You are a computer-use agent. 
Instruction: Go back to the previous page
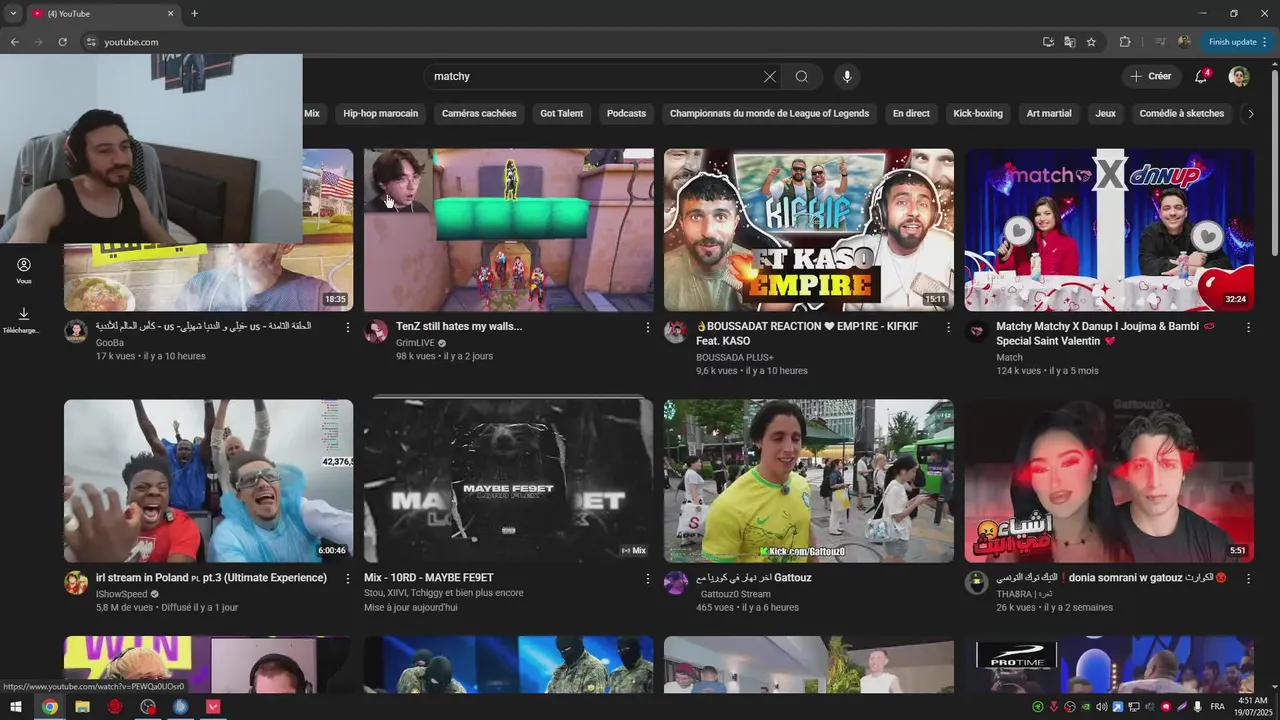pyautogui.click(x=14, y=42)
